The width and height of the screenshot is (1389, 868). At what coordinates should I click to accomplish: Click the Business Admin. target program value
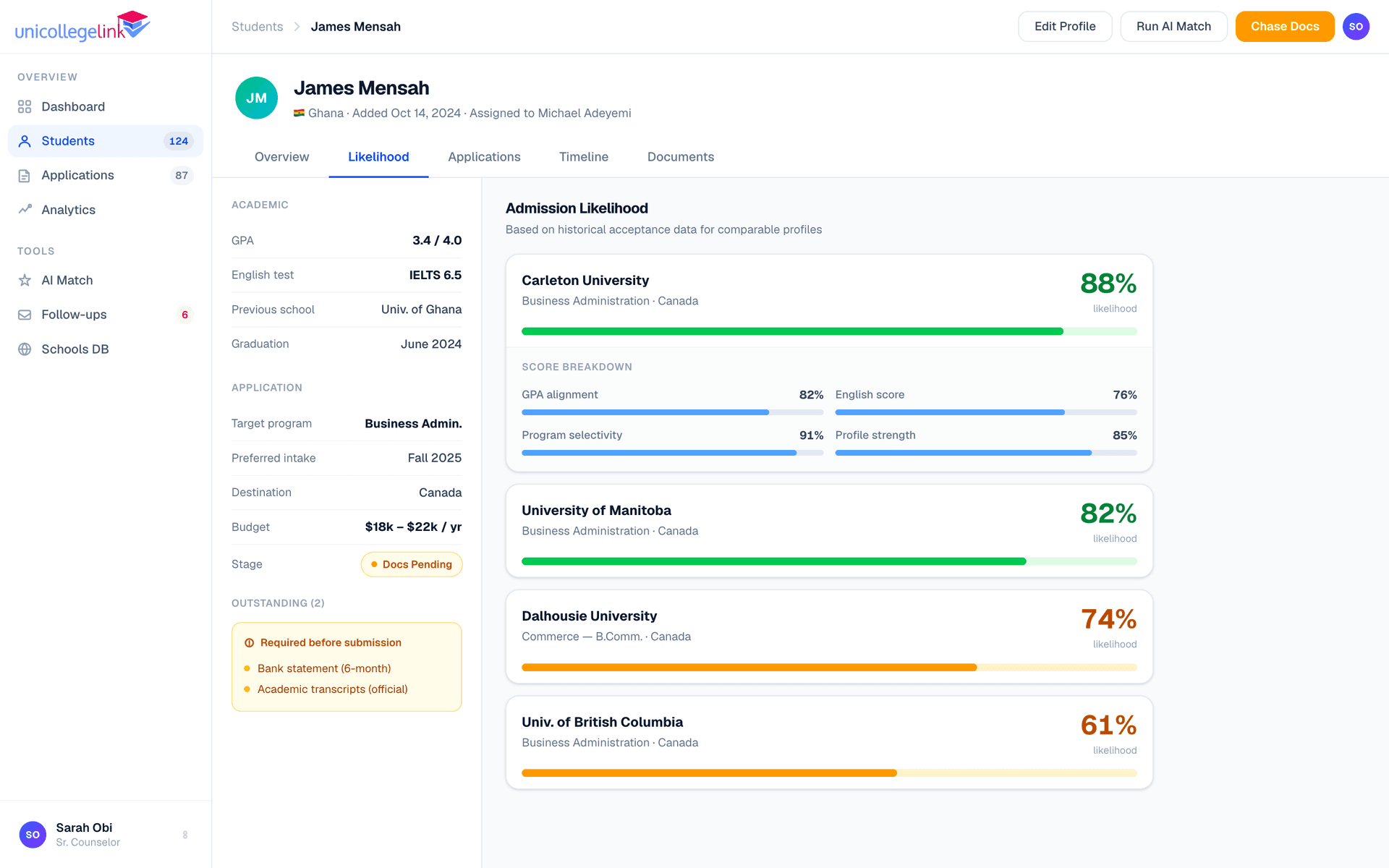pos(413,424)
